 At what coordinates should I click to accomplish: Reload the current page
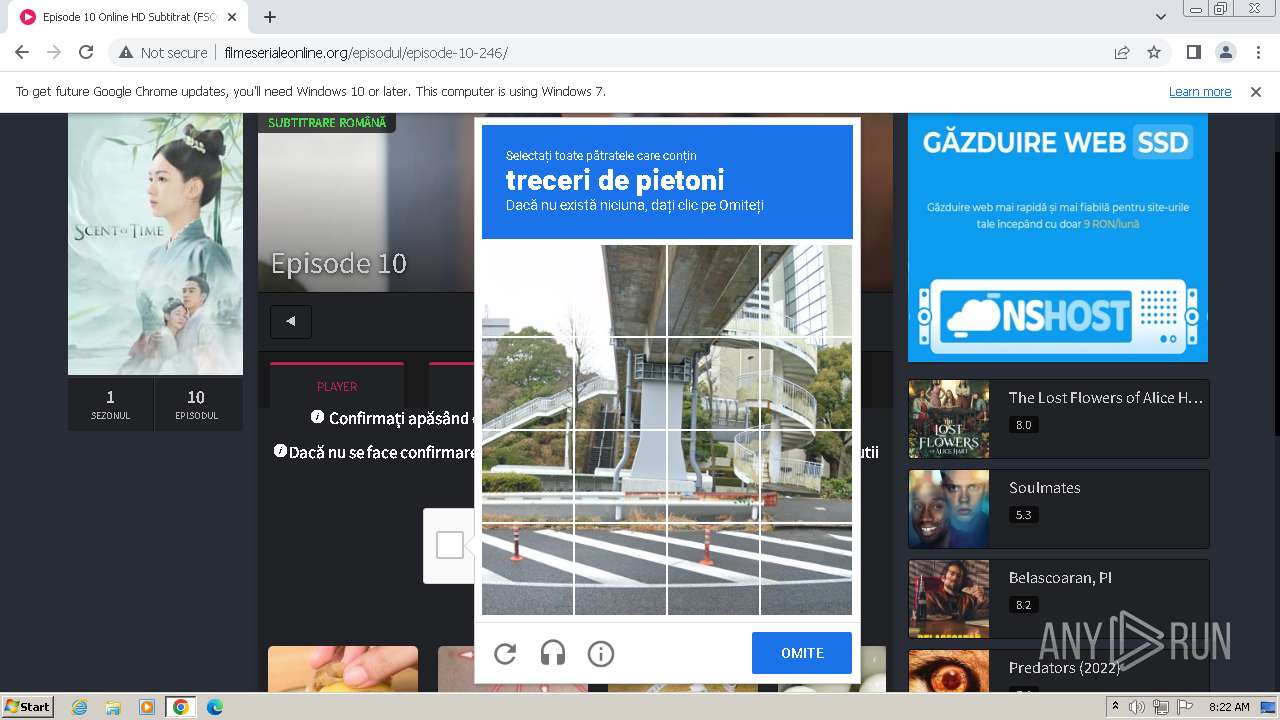coord(86,52)
